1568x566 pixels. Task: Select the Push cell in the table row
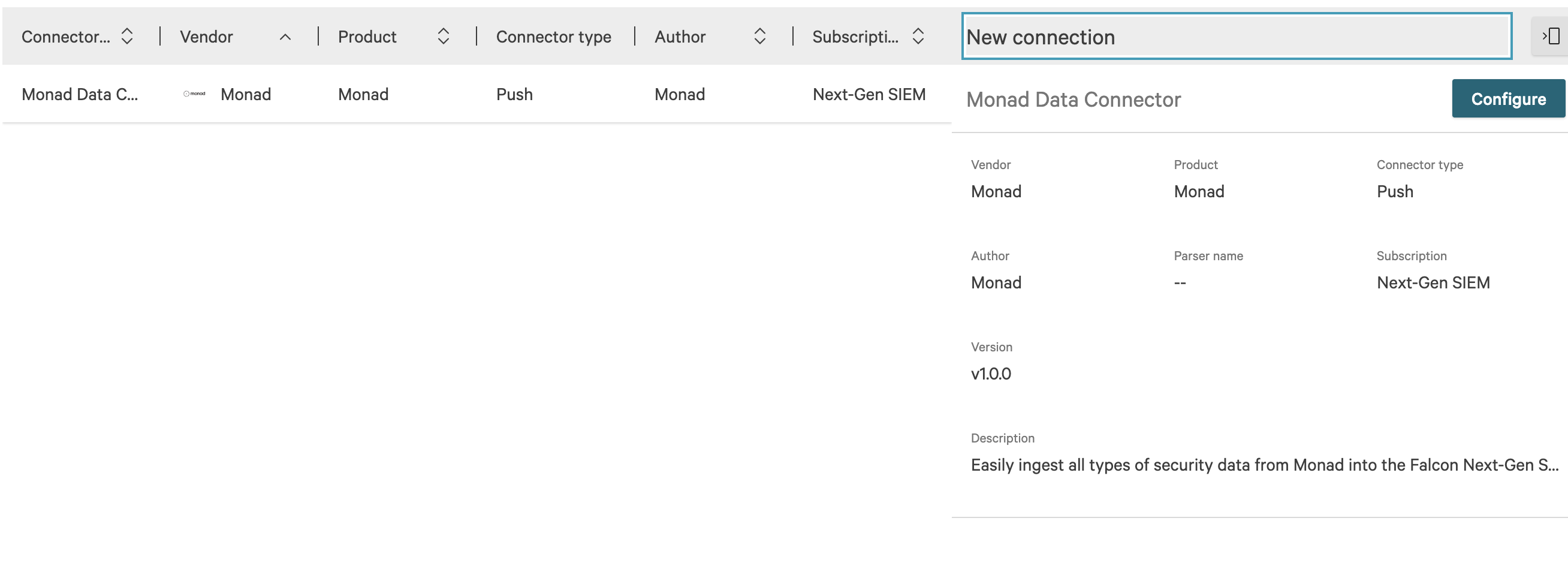[514, 94]
